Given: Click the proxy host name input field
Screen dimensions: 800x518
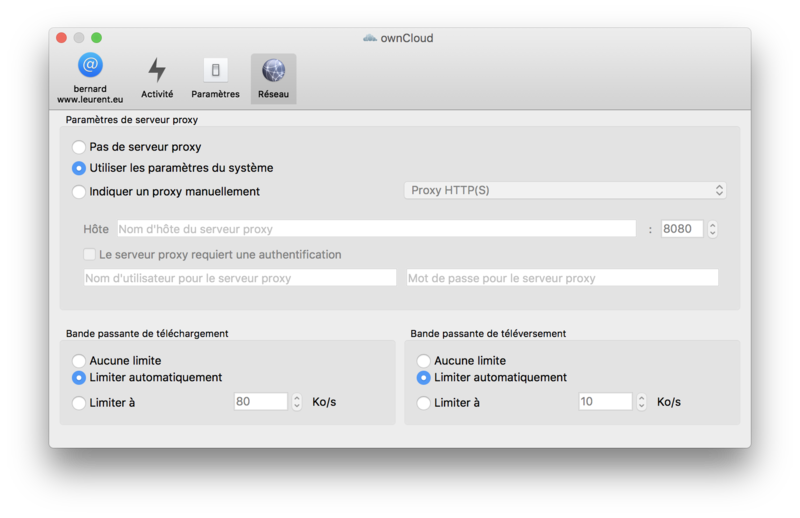Looking at the screenshot, I should click(376, 229).
